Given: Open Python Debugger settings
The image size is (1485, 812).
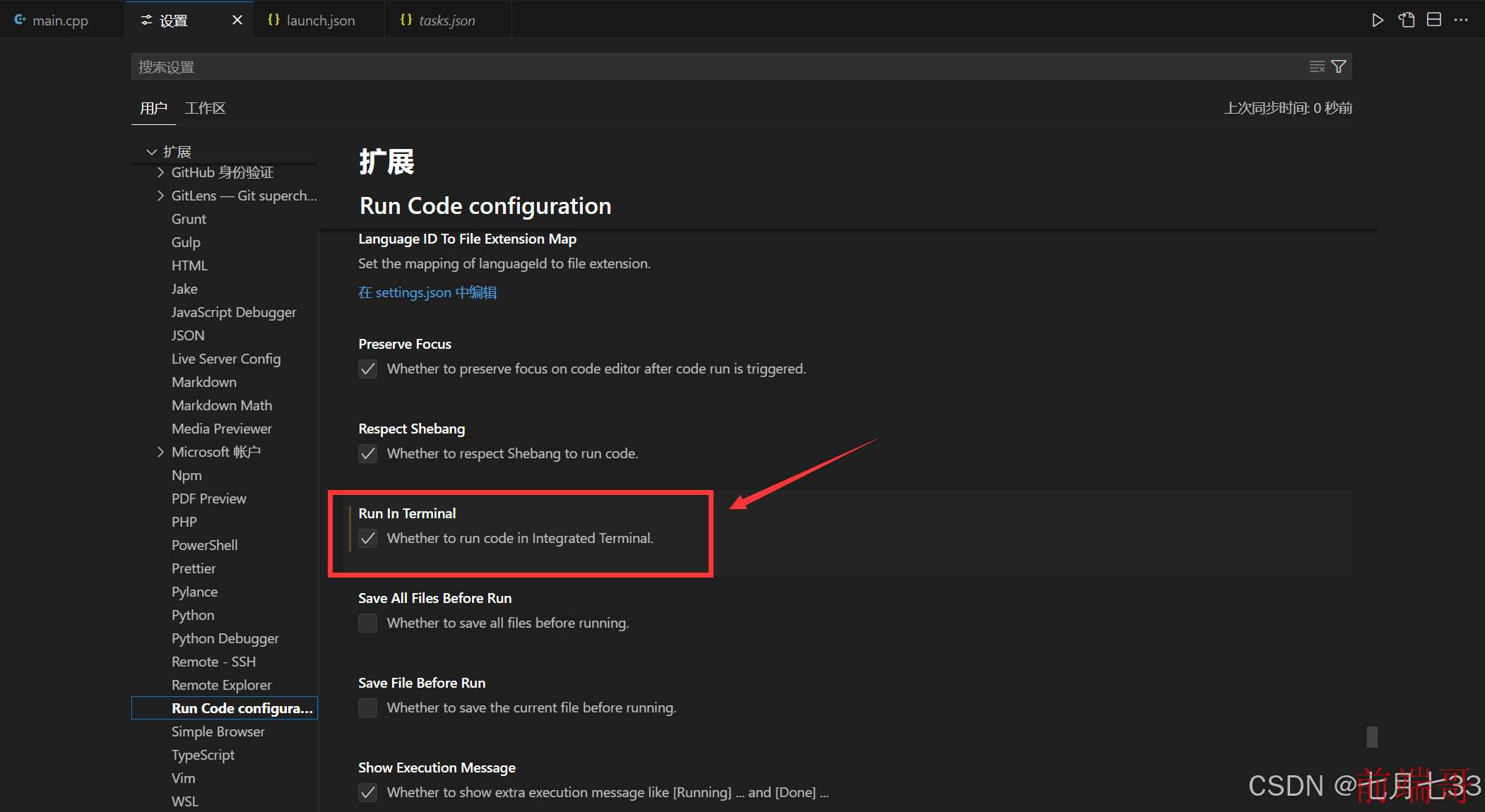Looking at the screenshot, I should coord(225,638).
